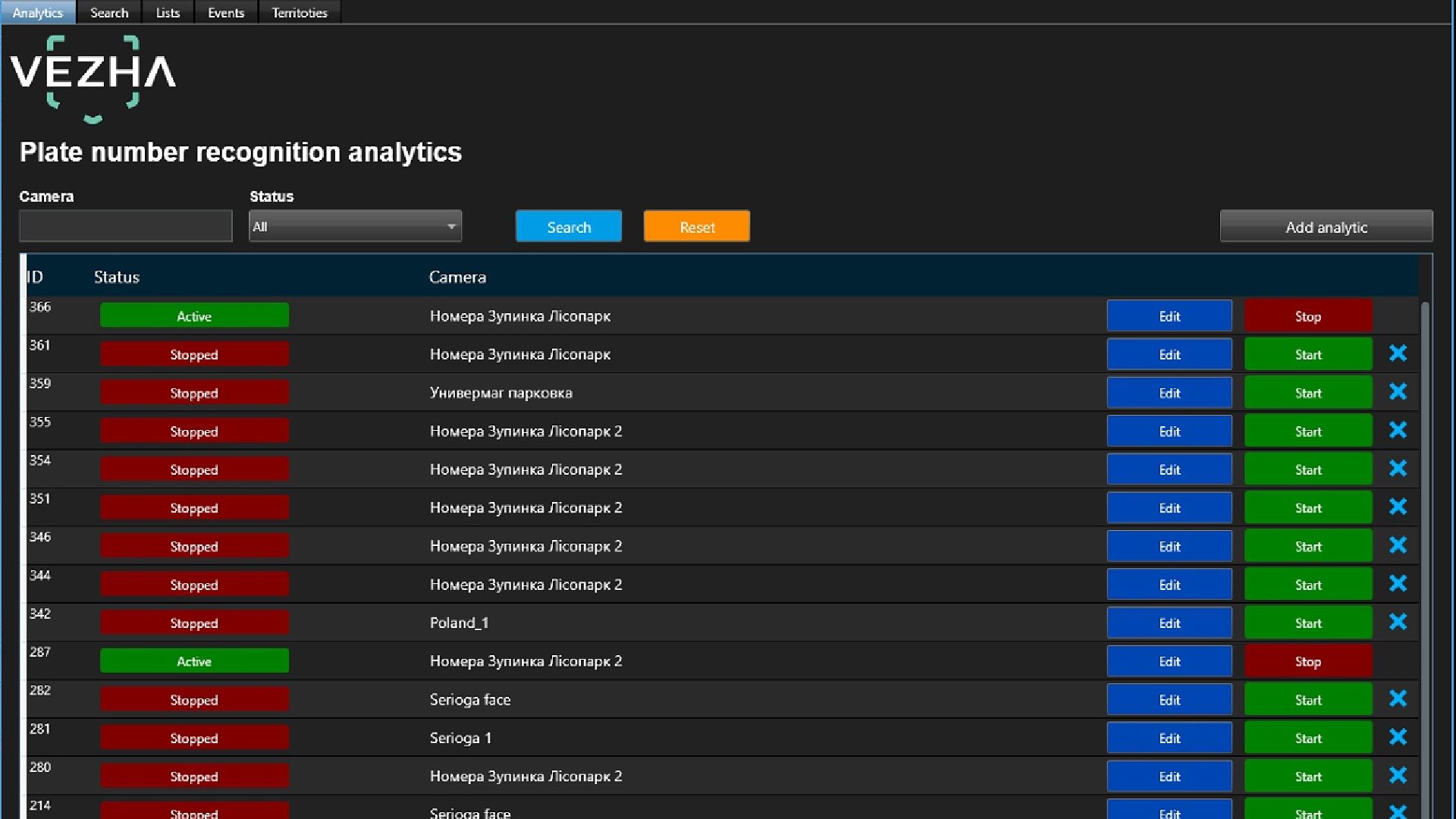The image size is (1456, 819).
Task: Click Active status badge of row 366
Action: (x=194, y=315)
